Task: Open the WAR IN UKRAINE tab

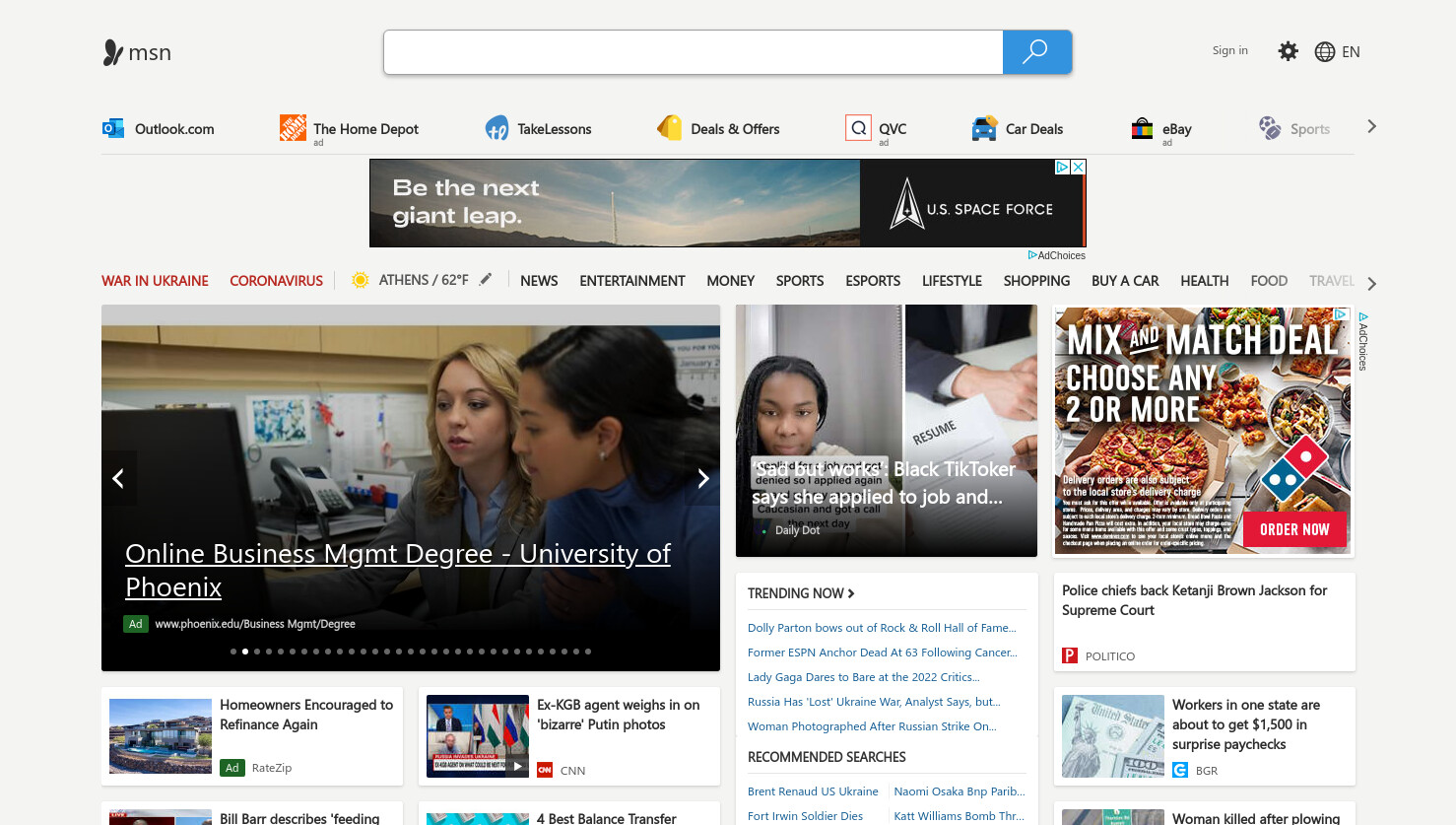Action: [x=155, y=281]
